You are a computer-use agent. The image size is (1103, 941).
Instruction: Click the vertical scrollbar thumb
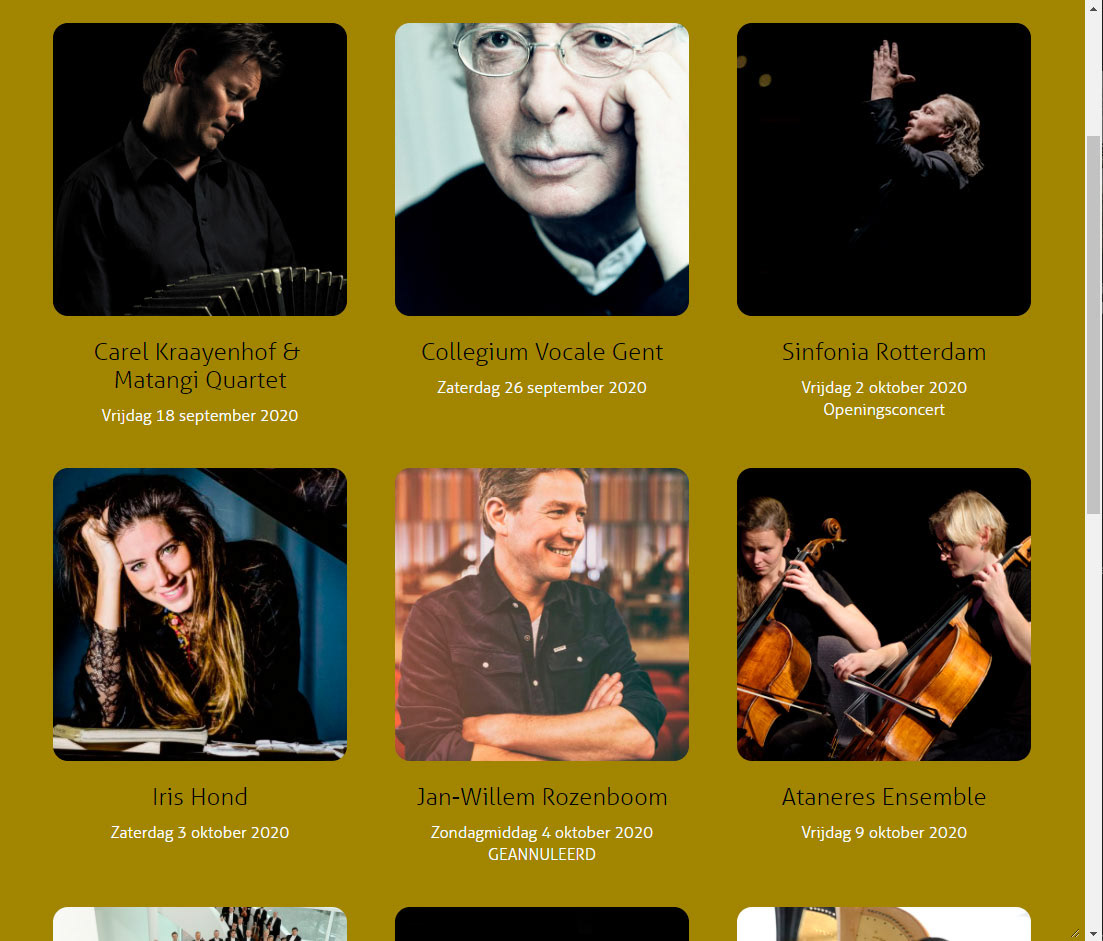pyautogui.click(x=1093, y=324)
